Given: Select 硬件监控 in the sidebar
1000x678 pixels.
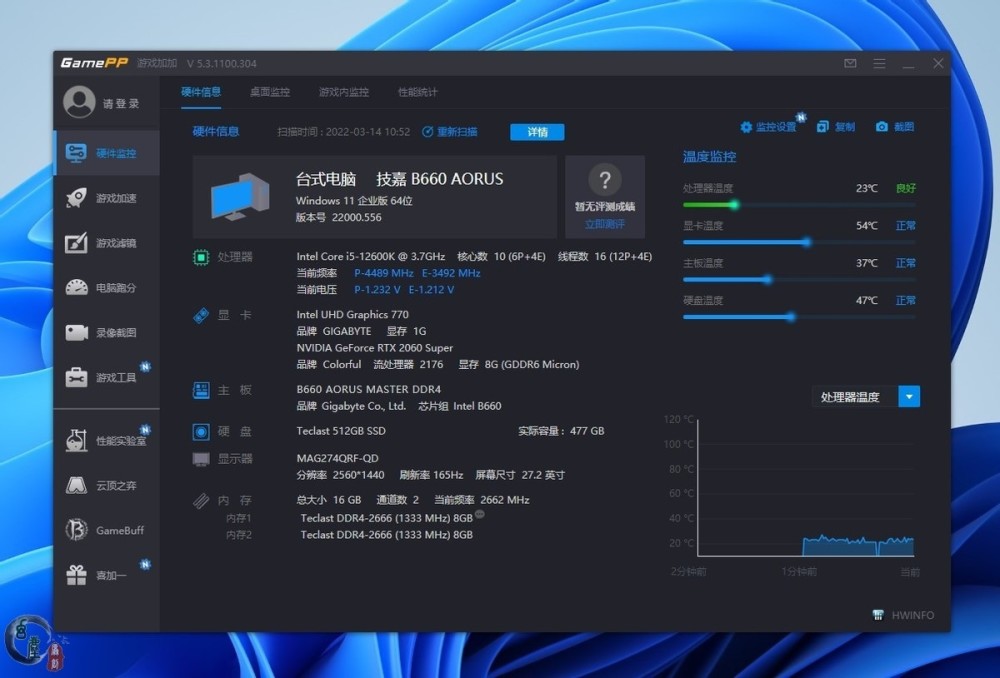Looking at the screenshot, I should (107, 153).
